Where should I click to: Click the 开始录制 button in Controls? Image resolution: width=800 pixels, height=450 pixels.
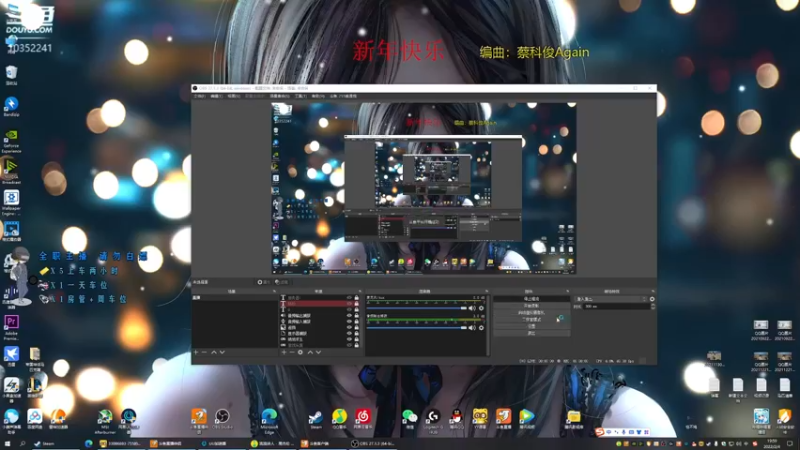point(531,306)
